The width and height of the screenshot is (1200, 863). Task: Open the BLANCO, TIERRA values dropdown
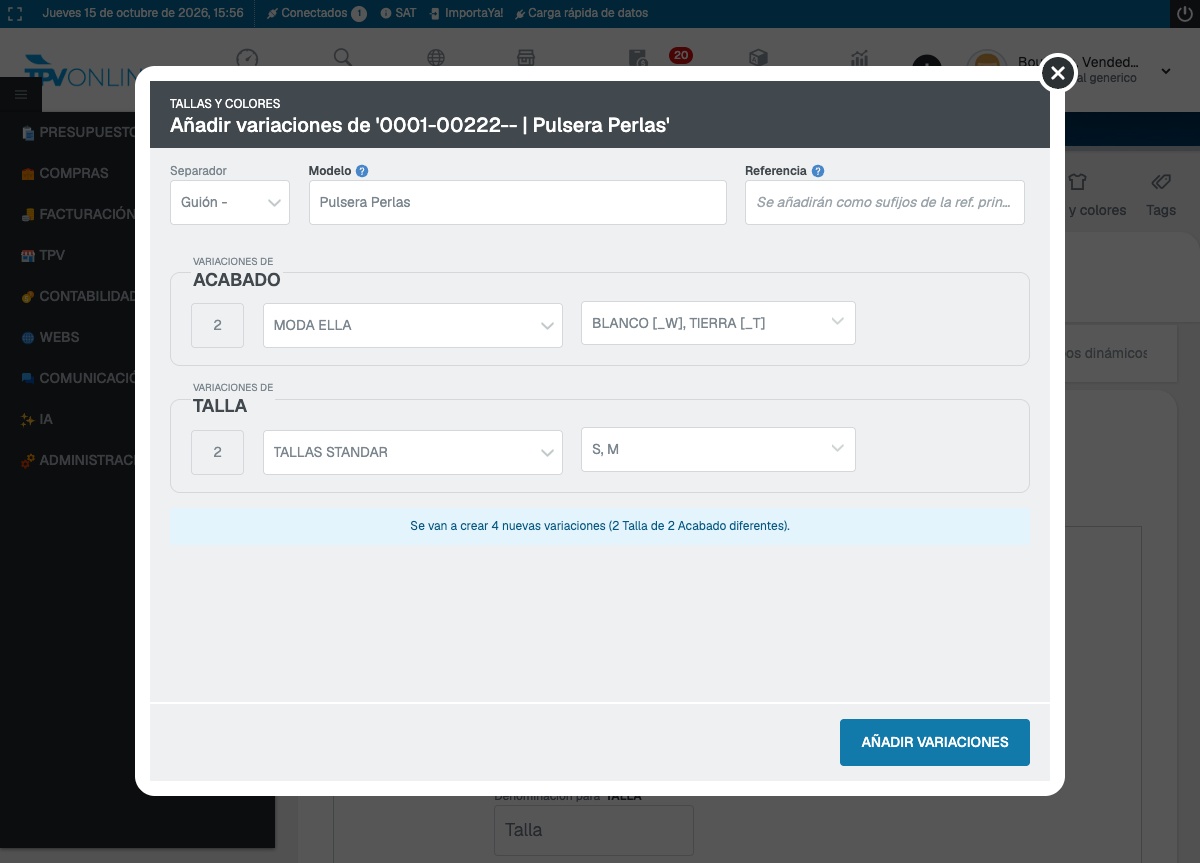click(718, 323)
